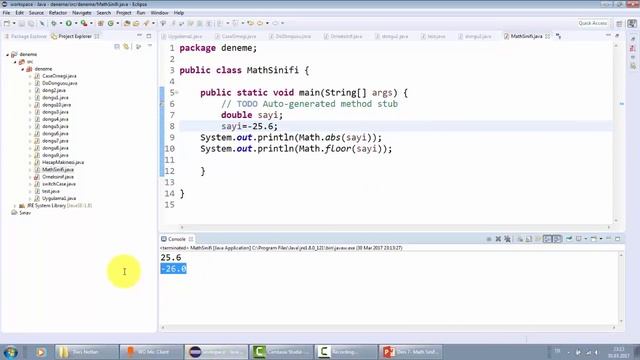Image resolution: width=640 pixels, height=360 pixels.
Task: Click the console horizontal scrollbar
Action: [x=388, y=327]
